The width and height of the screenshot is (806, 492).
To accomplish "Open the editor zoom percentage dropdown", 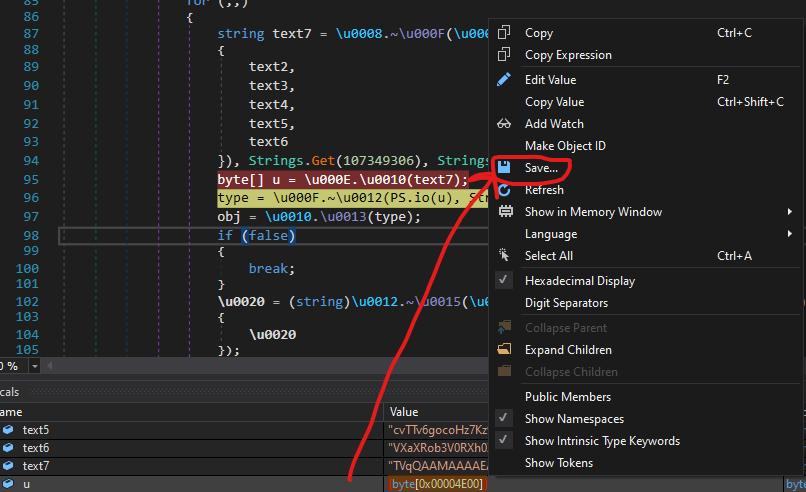I will pyautogui.click(x=35, y=367).
